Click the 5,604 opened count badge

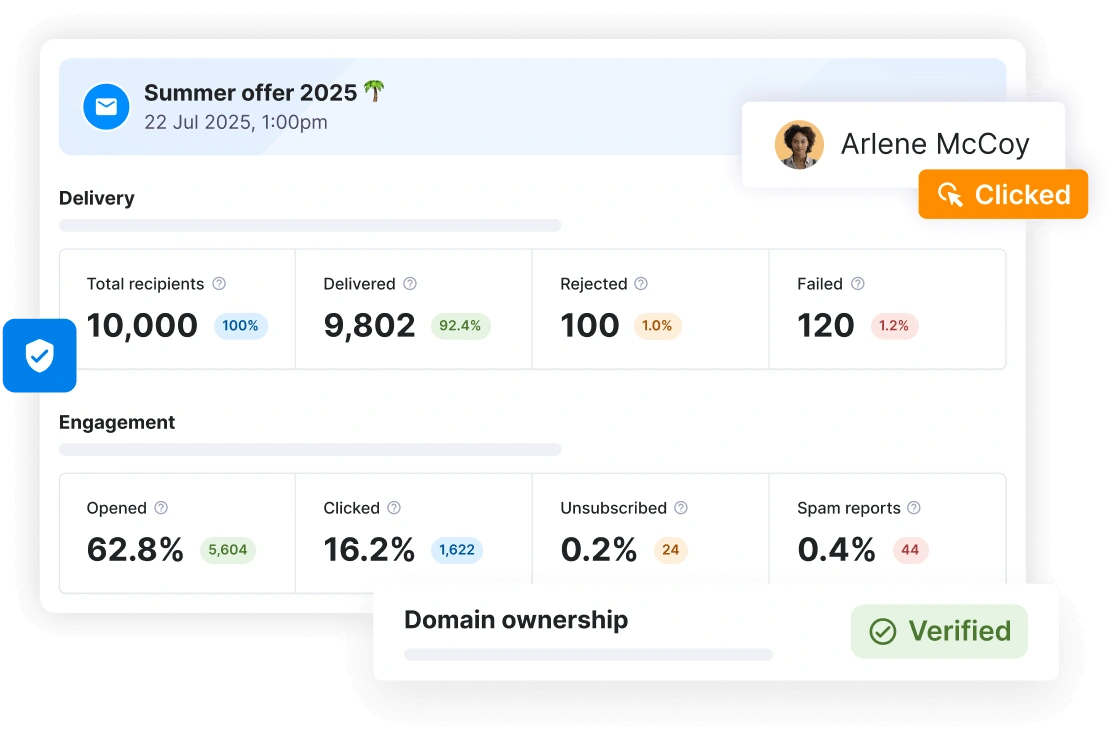228,550
